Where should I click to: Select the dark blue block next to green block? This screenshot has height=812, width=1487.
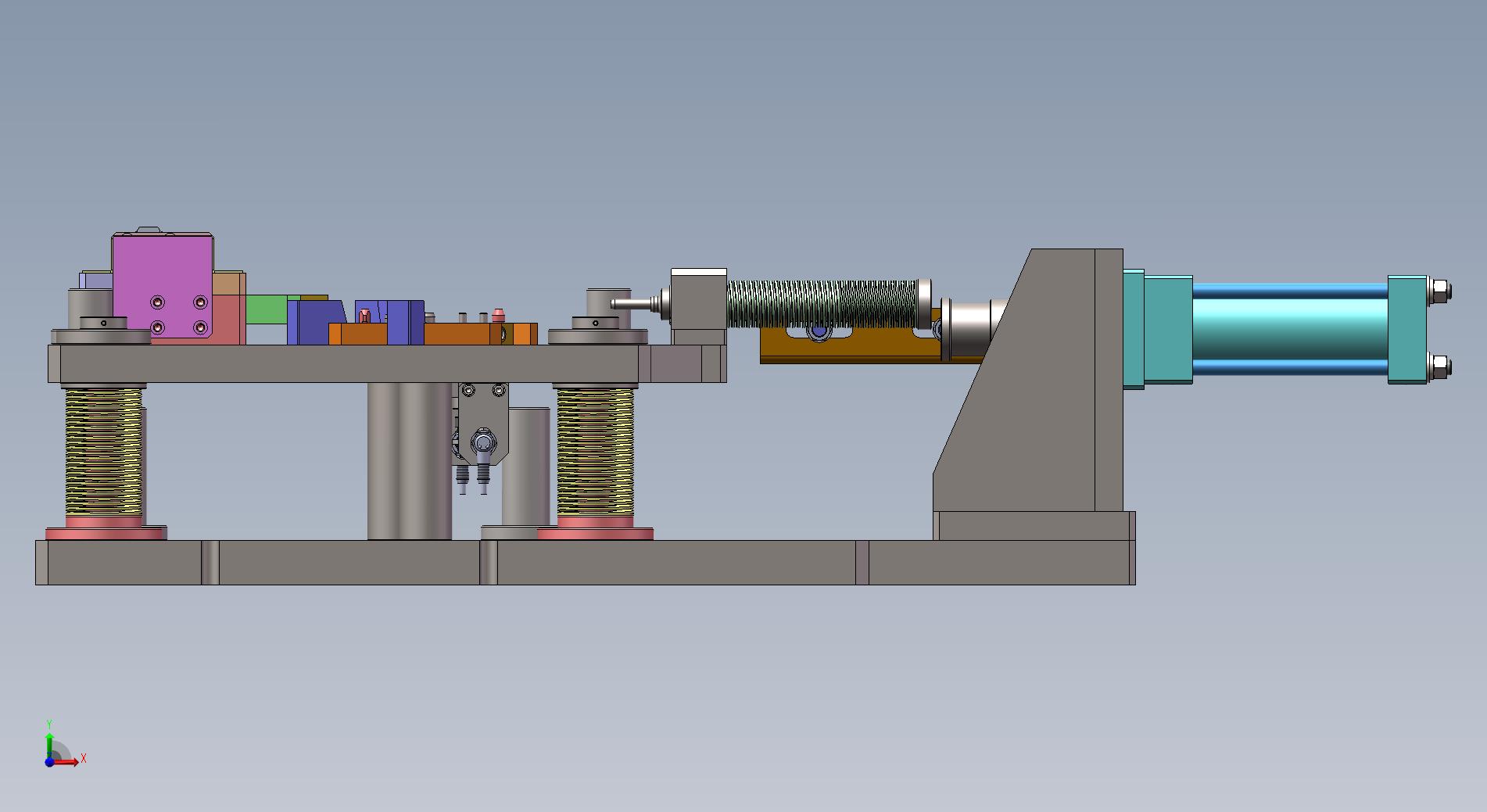click(x=317, y=322)
